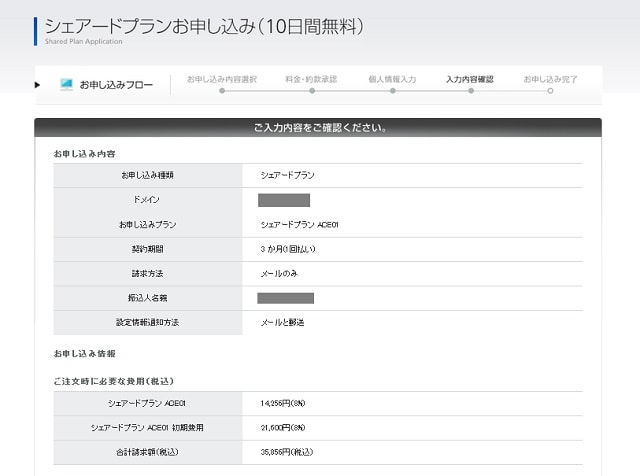
Task: Click the black triangle arrow left of flow
Action: click(39, 85)
